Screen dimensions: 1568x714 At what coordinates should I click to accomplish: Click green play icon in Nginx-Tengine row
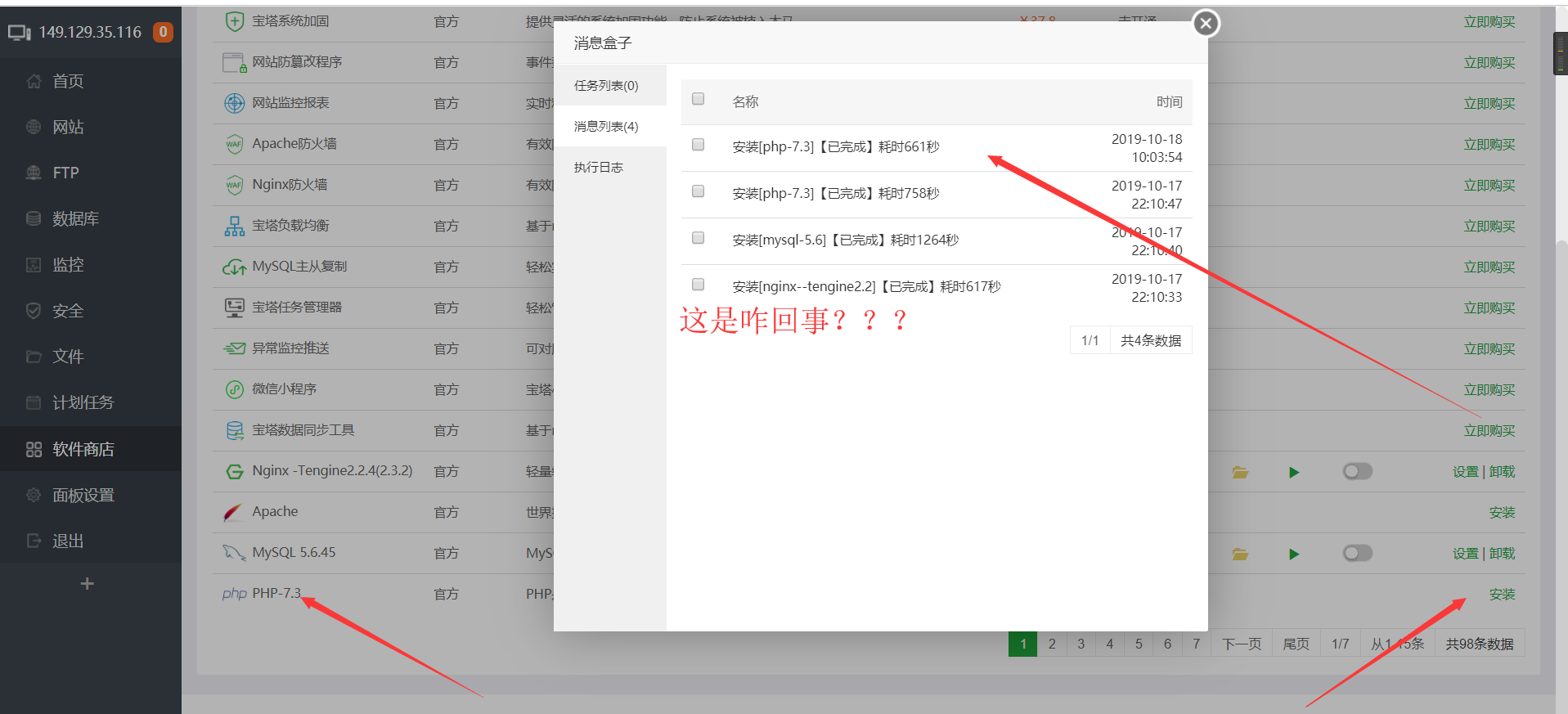(1294, 472)
